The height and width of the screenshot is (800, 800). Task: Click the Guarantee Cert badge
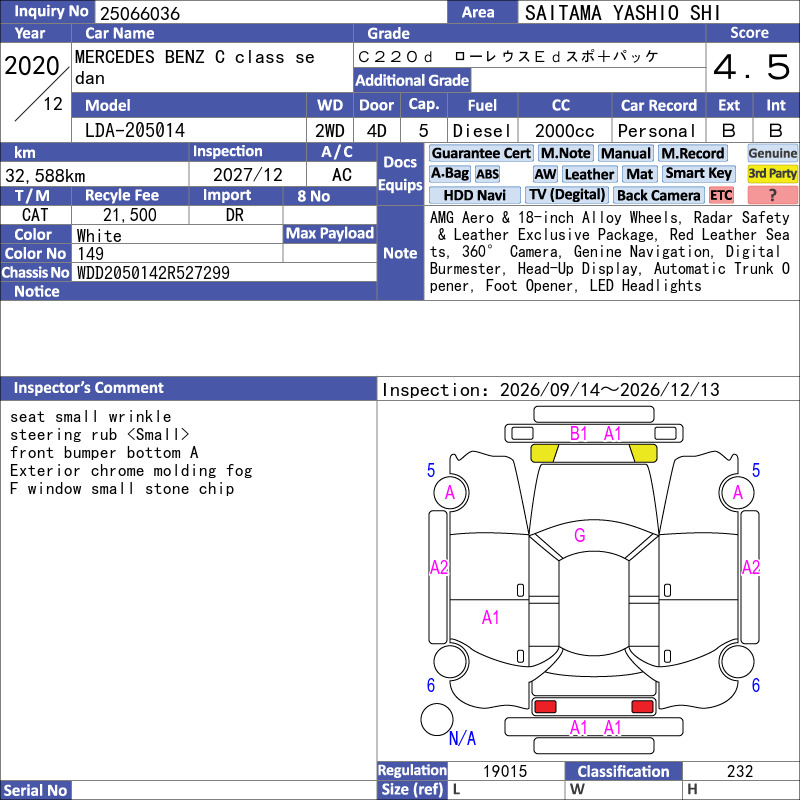pyautogui.click(x=481, y=153)
